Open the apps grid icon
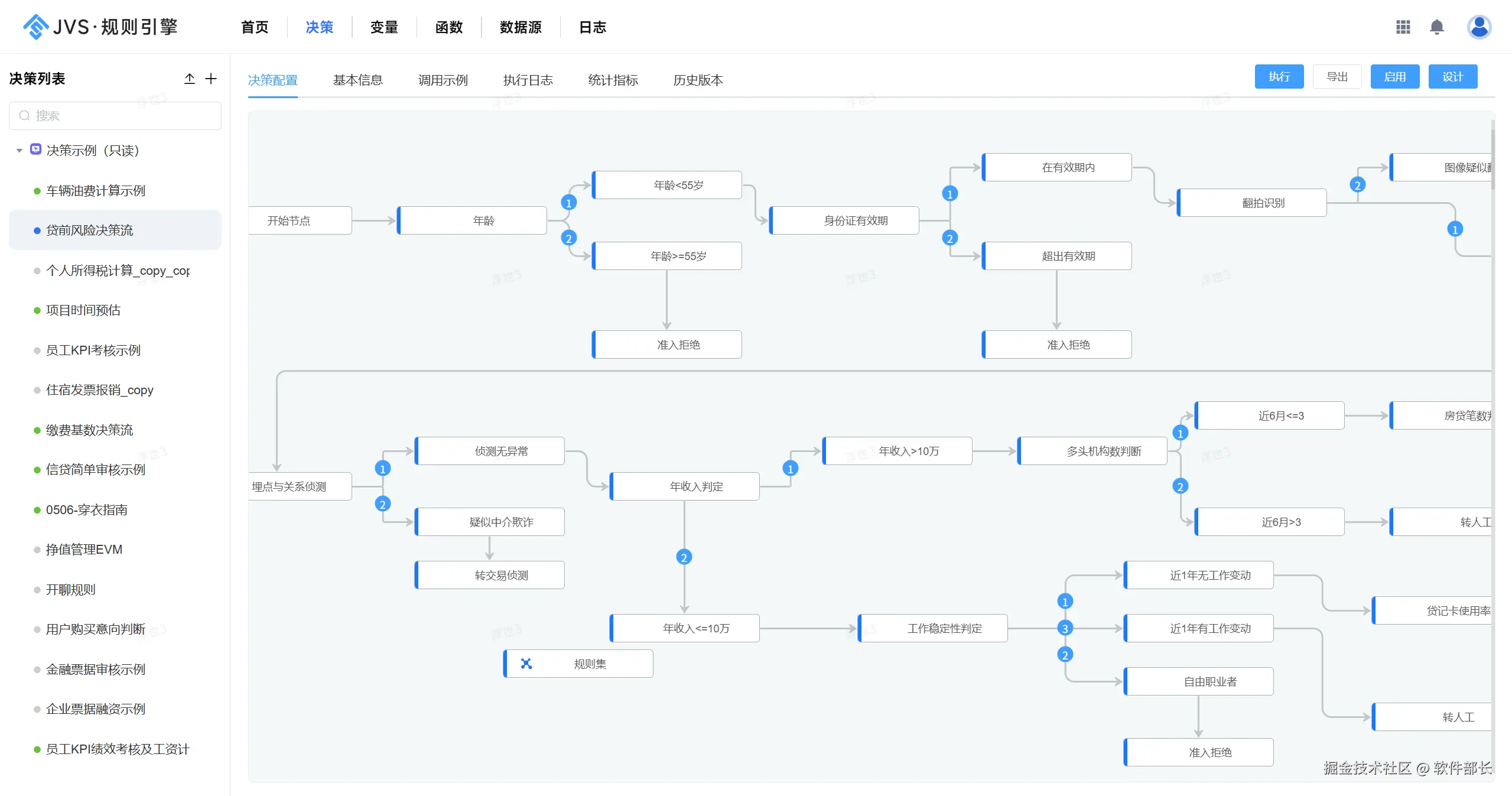Screen dimensions: 1512x796 [1403, 27]
